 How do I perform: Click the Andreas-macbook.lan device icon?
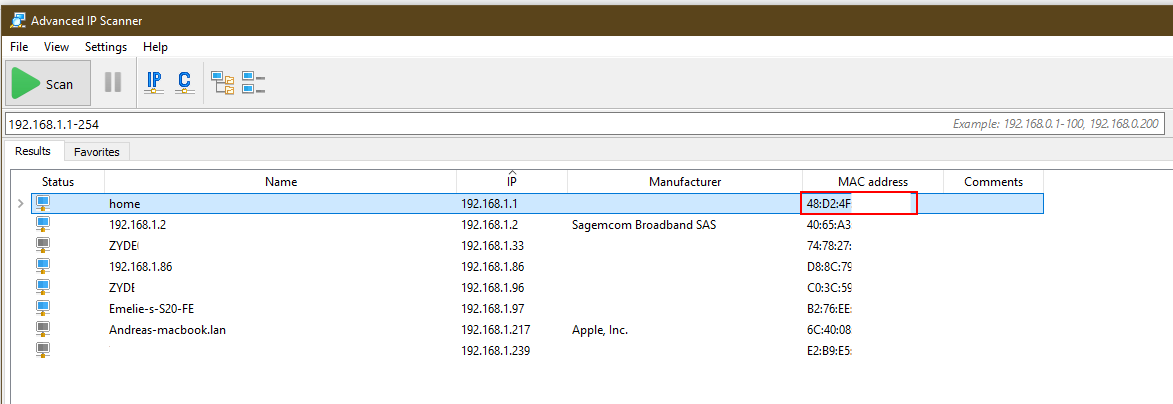(43, 330)
